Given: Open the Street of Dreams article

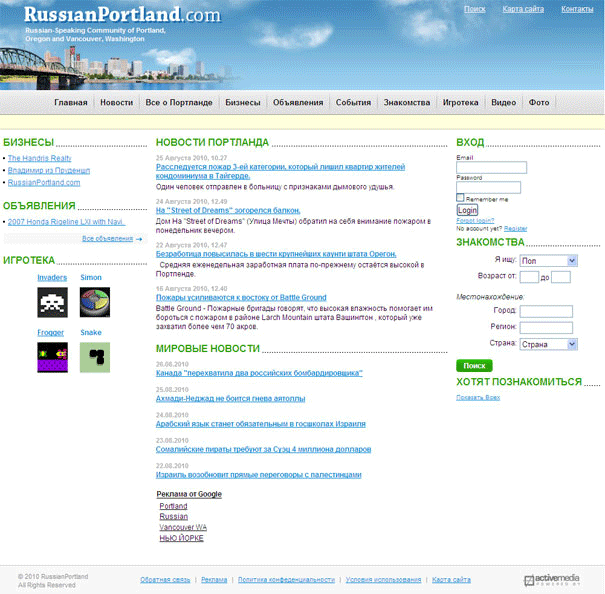Looking at the screenshot, I should click(x=228, y=211).
